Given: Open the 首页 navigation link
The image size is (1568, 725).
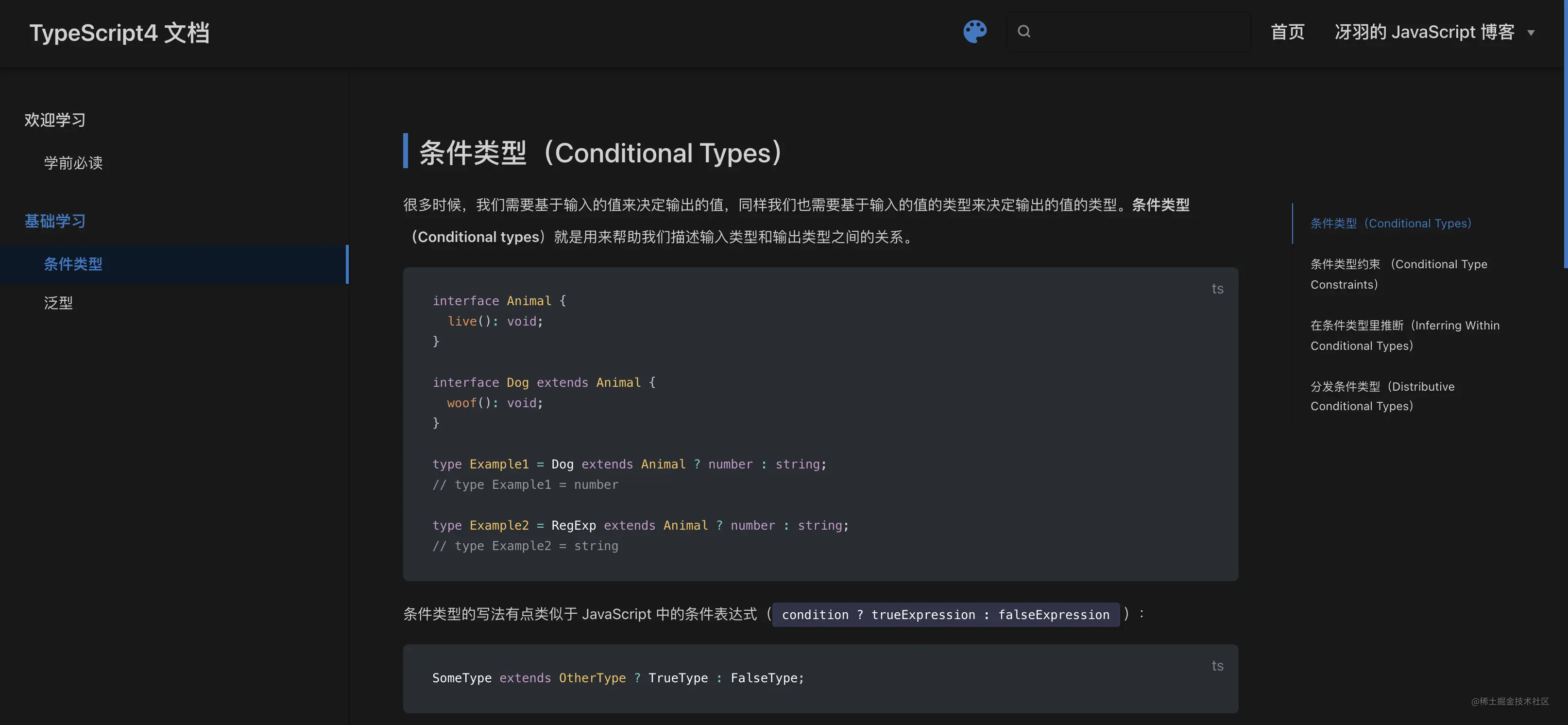Looking at the screenshot, I should coord(1287,32).
